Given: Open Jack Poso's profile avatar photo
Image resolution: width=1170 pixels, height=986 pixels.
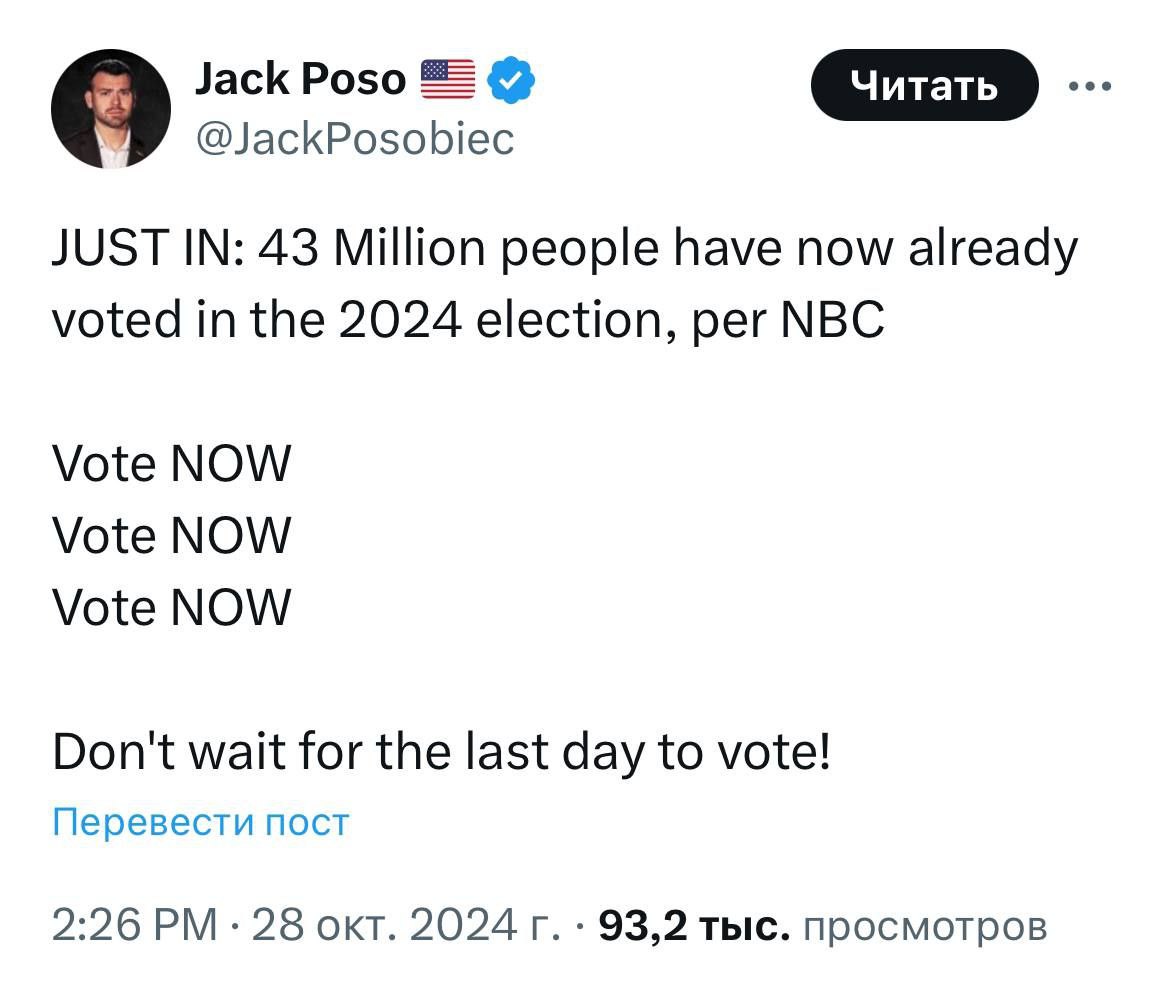Looking at the screenshot, I should coord(111,109).
